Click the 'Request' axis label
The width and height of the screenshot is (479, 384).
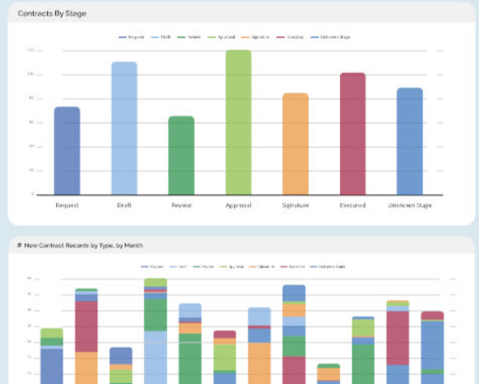[x=67, y=205]
